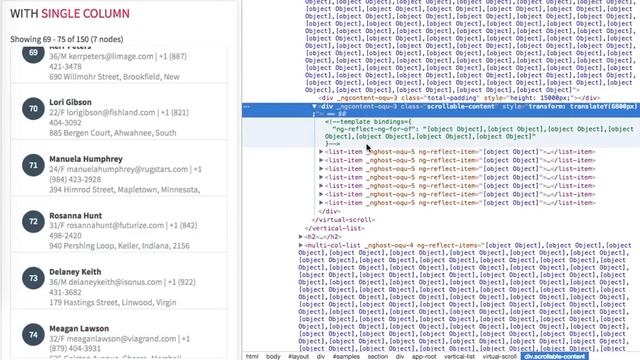Select the closing virtual-scroll tag line
Viewport: 640px width, 360px height.
(343, 220)
